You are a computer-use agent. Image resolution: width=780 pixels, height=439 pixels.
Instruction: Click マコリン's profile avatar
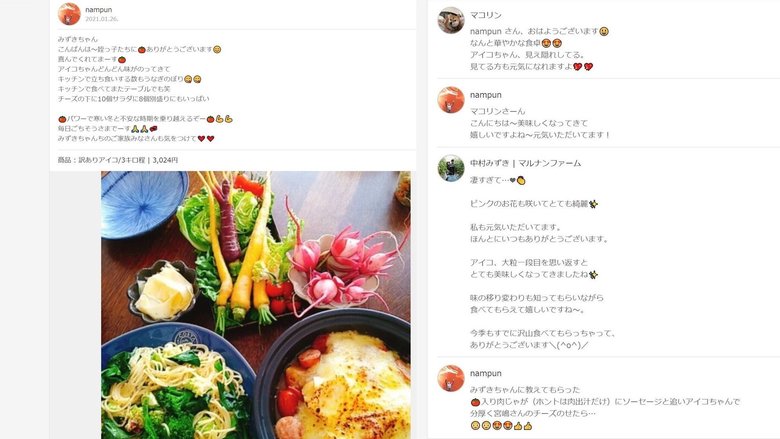451,20
